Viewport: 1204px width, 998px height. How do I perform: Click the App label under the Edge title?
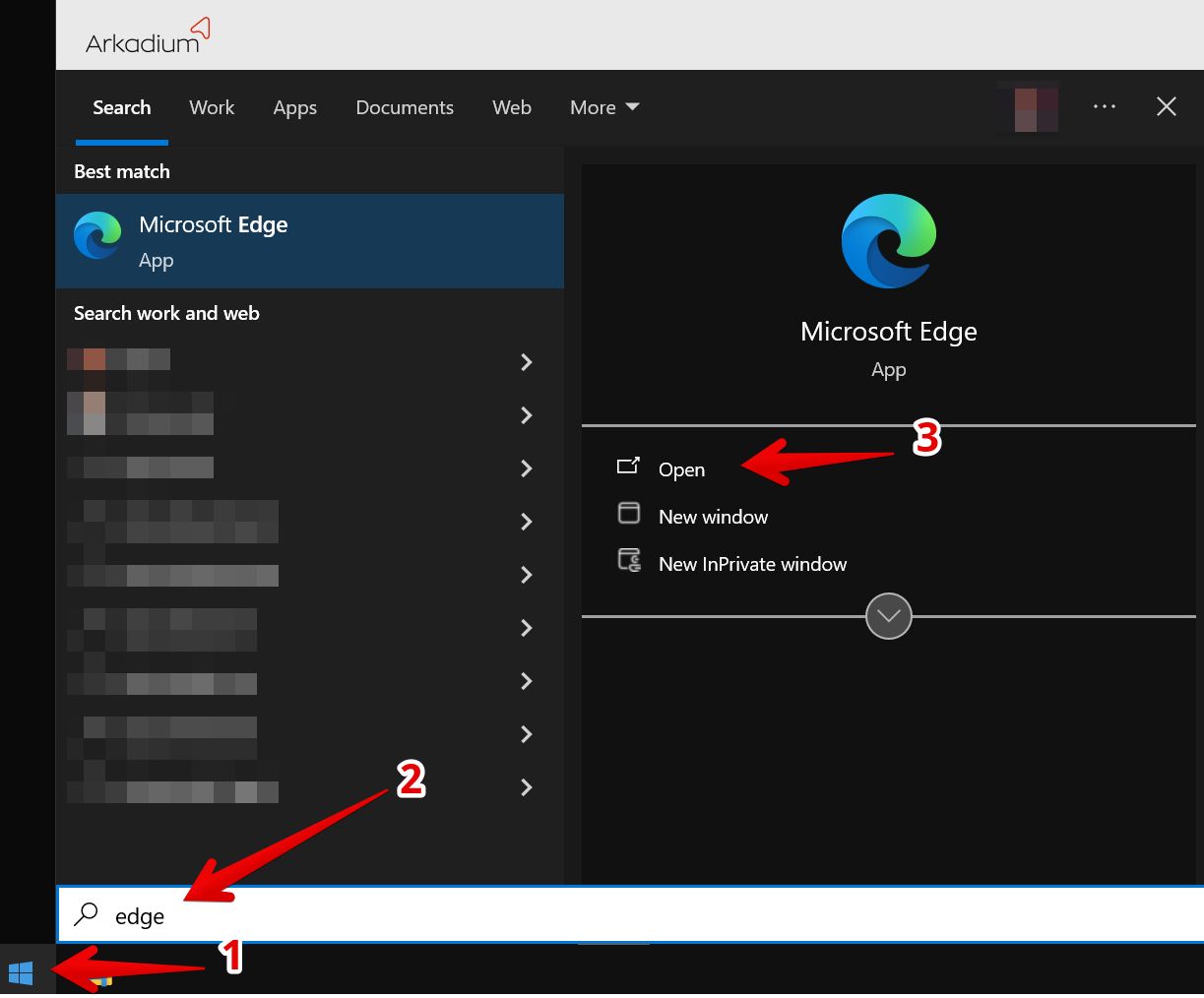[889, 370]
